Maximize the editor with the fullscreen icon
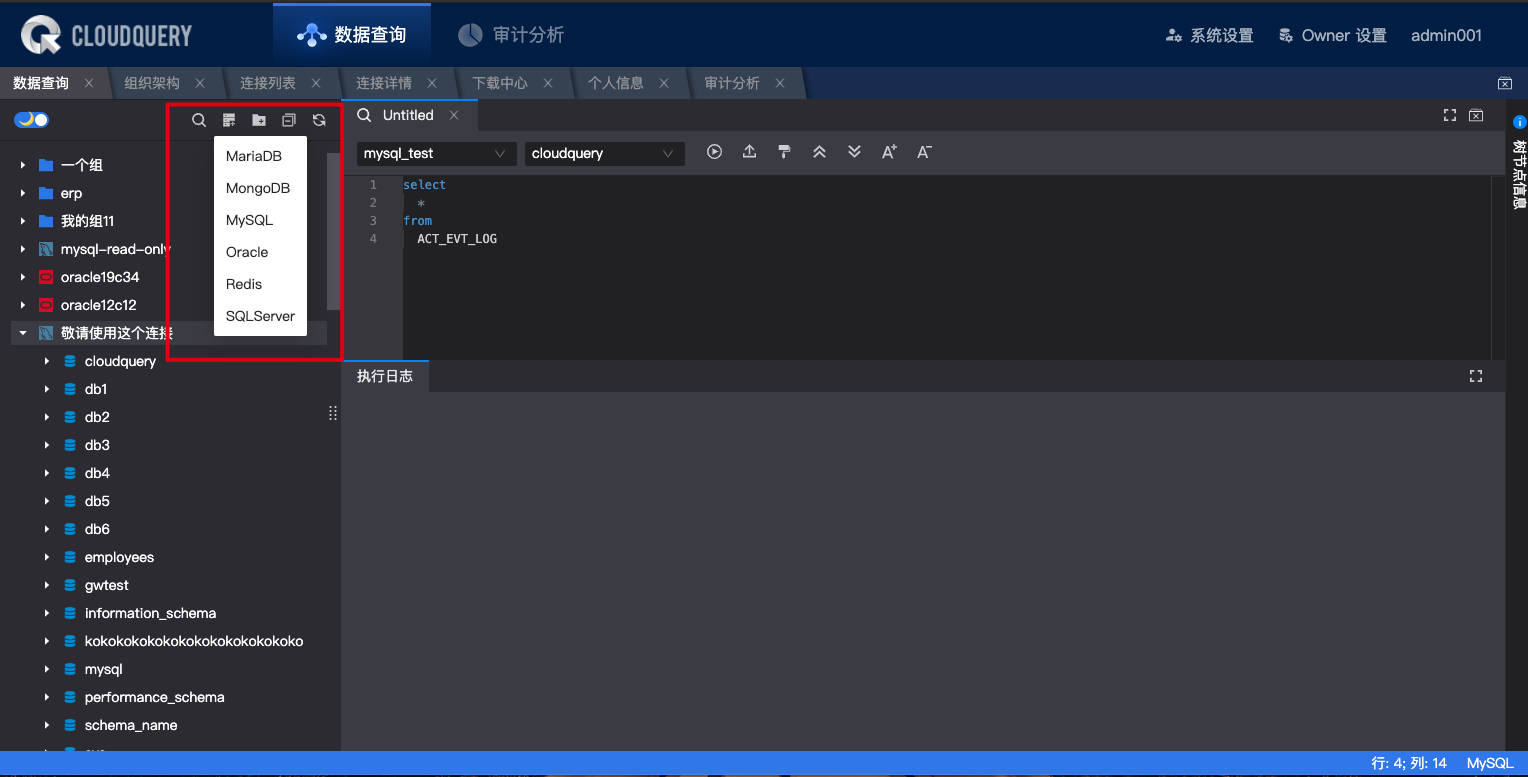The image size is (1528, 777). click(1450, 115)
